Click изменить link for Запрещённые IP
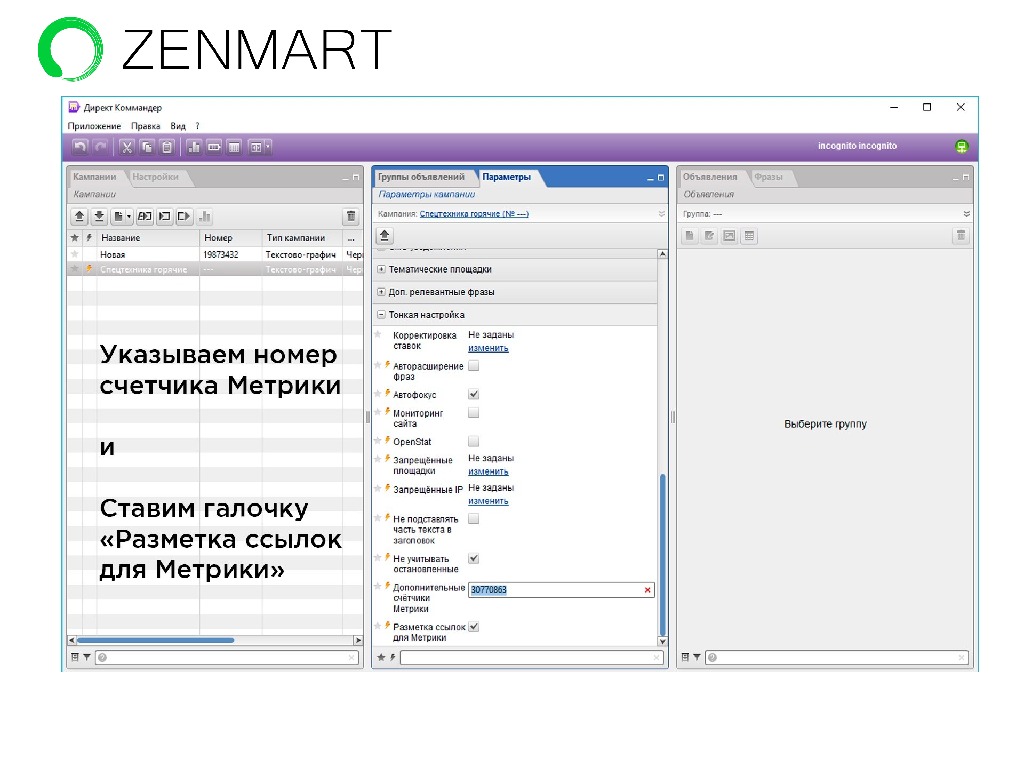Screen dimensions: 1024x768 coord(488,501)
